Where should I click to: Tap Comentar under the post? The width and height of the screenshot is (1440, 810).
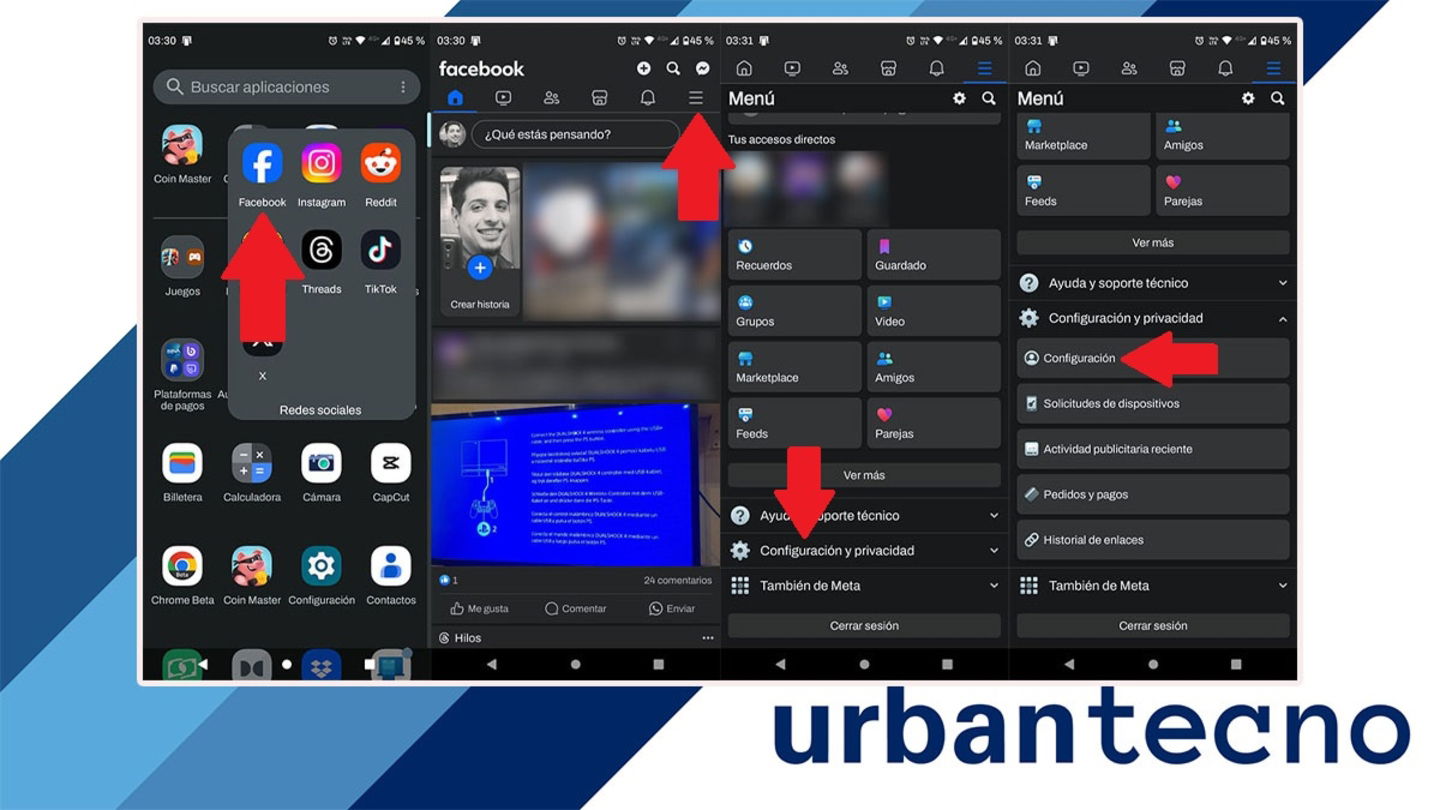[x=575, y=608]
